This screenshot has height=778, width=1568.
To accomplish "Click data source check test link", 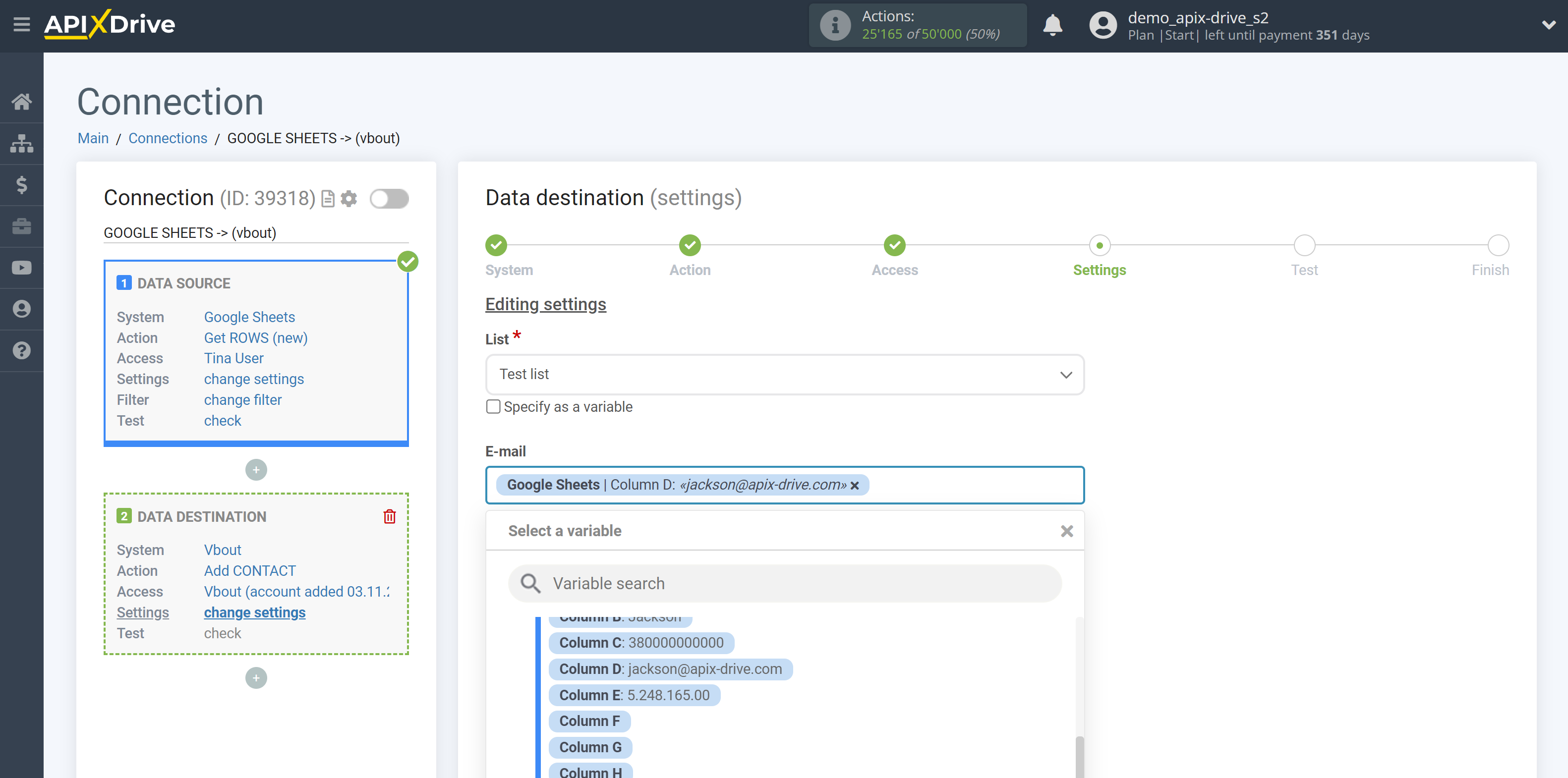I will click(222, 420).
